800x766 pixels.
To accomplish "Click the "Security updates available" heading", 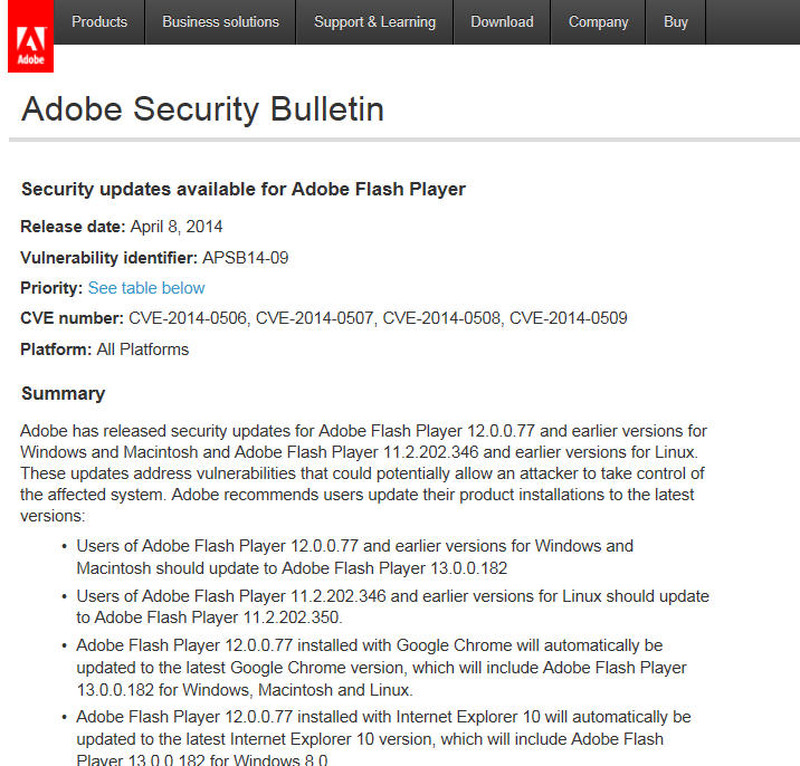I will (243, 189).
